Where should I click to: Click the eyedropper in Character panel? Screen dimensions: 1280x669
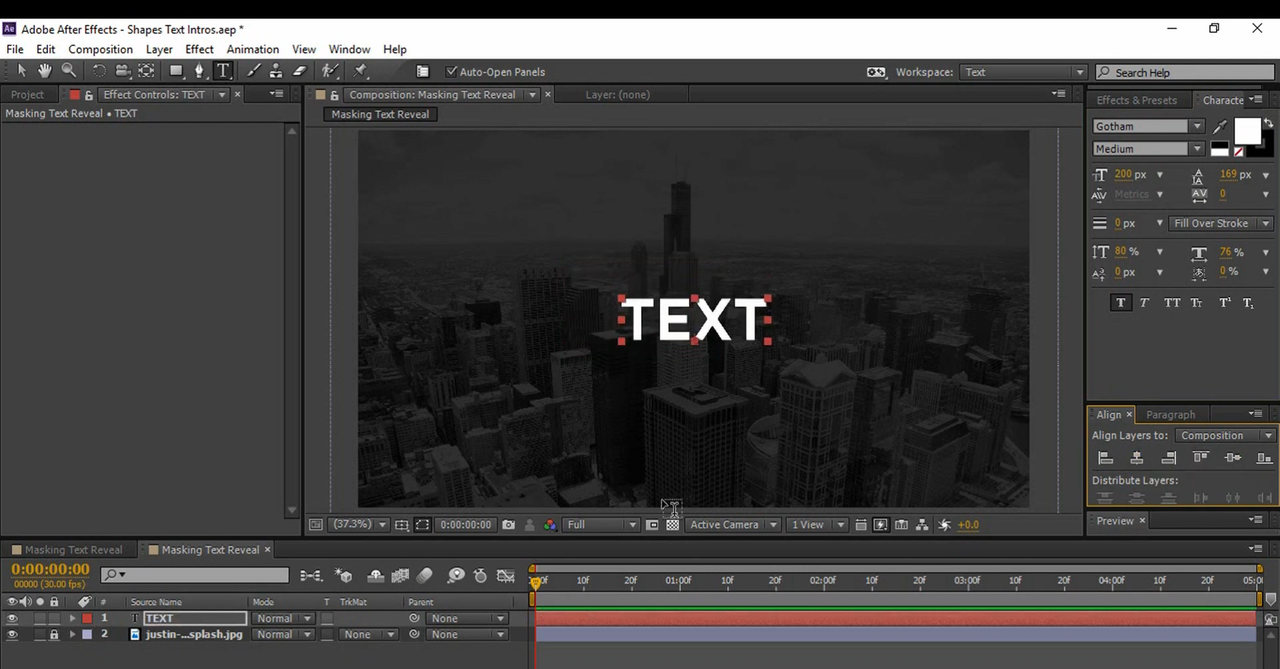(1219, 127)
